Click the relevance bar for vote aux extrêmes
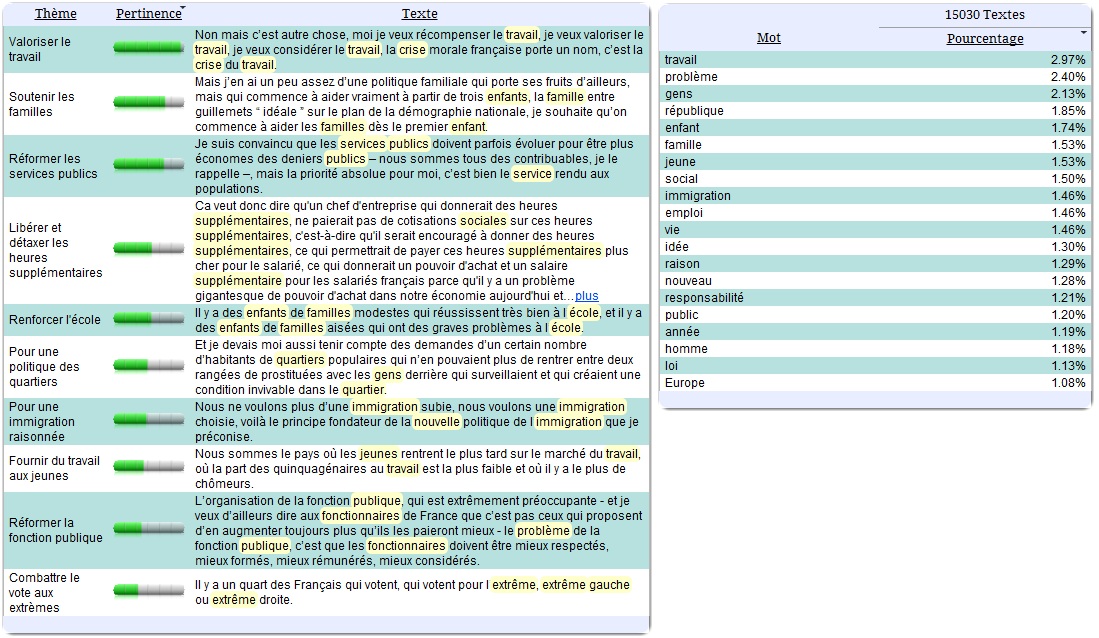This screenshot has height=638, width=1099. pyautogui.click(x=149, y=591)
